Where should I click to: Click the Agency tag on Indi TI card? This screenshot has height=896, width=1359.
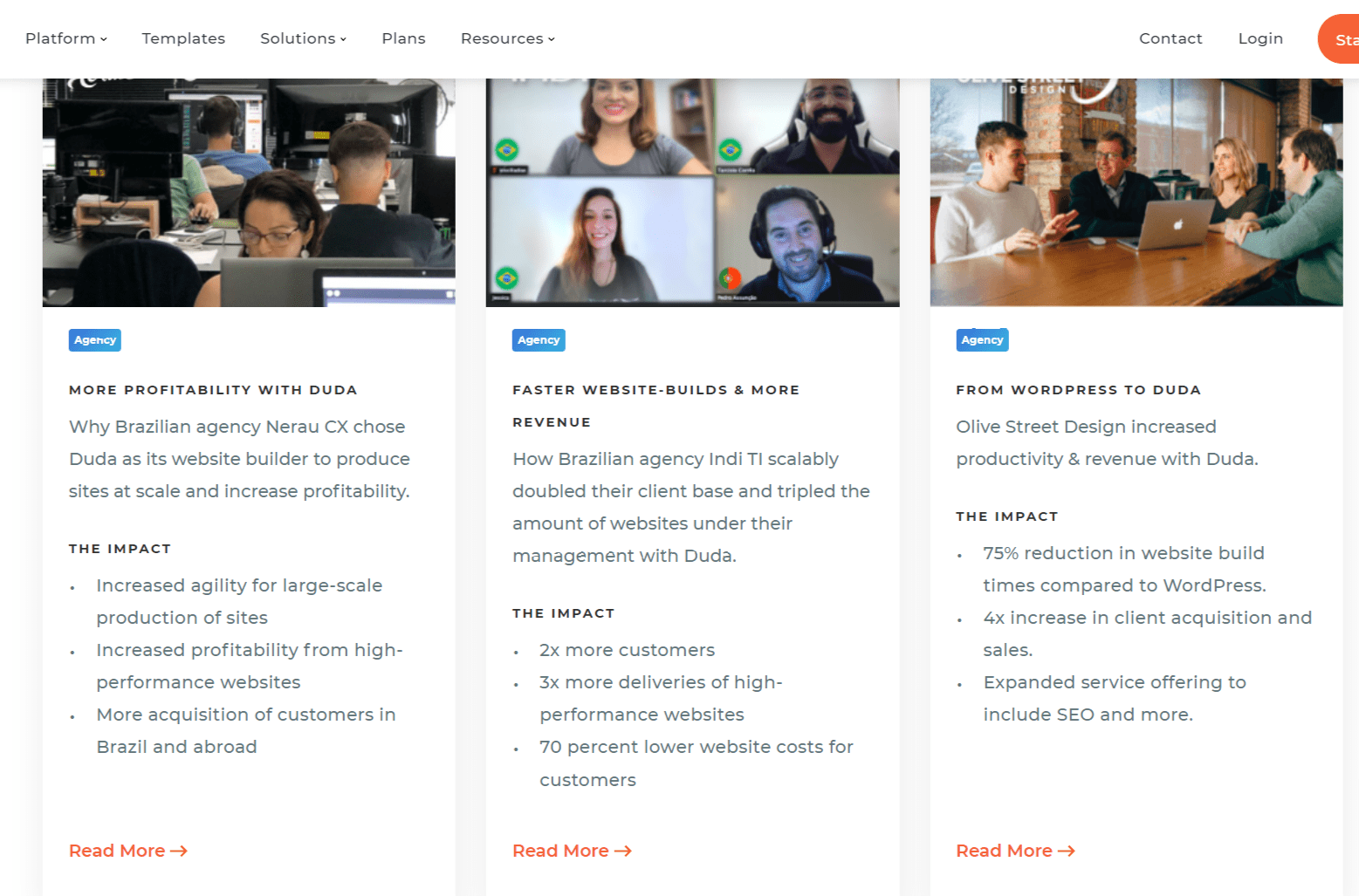(x=539, y=340)
